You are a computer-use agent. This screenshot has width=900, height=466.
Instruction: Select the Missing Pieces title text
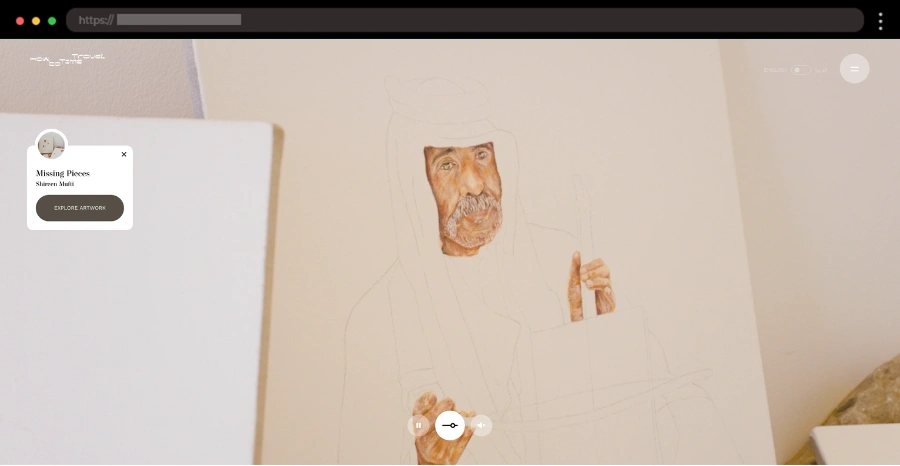tap(63, 173)
